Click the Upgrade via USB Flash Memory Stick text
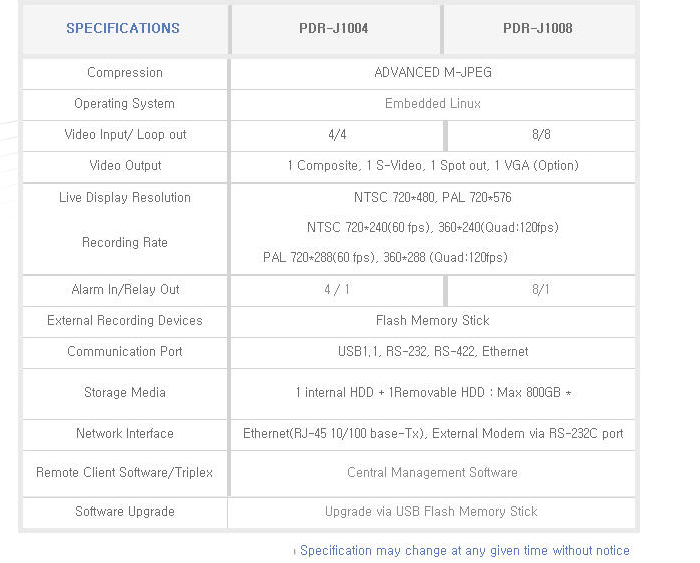 coord(431,512)
